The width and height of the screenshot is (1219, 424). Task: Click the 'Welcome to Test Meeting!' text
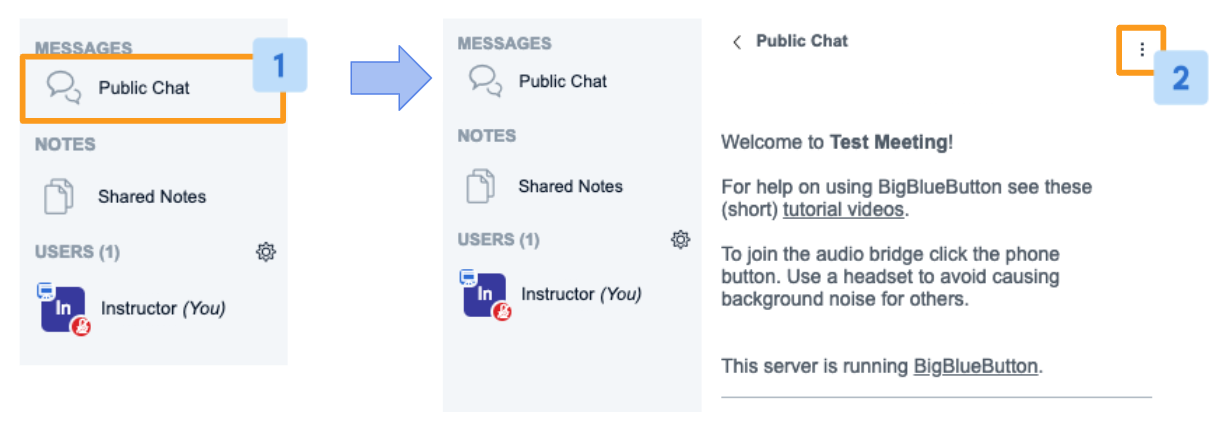click(x=838, y=142)
